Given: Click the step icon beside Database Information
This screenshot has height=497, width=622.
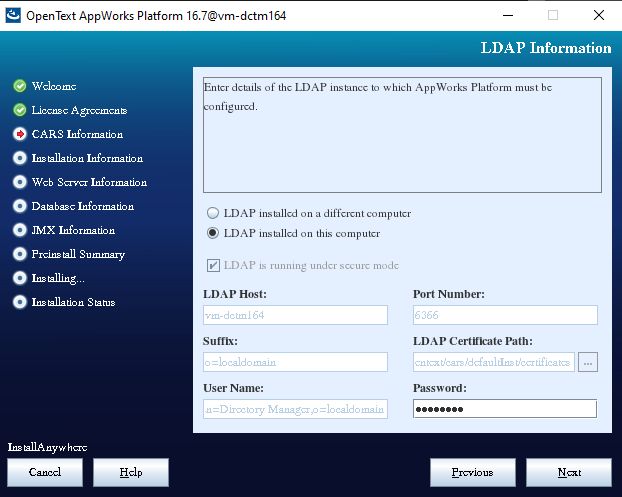Looking at the screenshot, I should (x=20, y=206).
